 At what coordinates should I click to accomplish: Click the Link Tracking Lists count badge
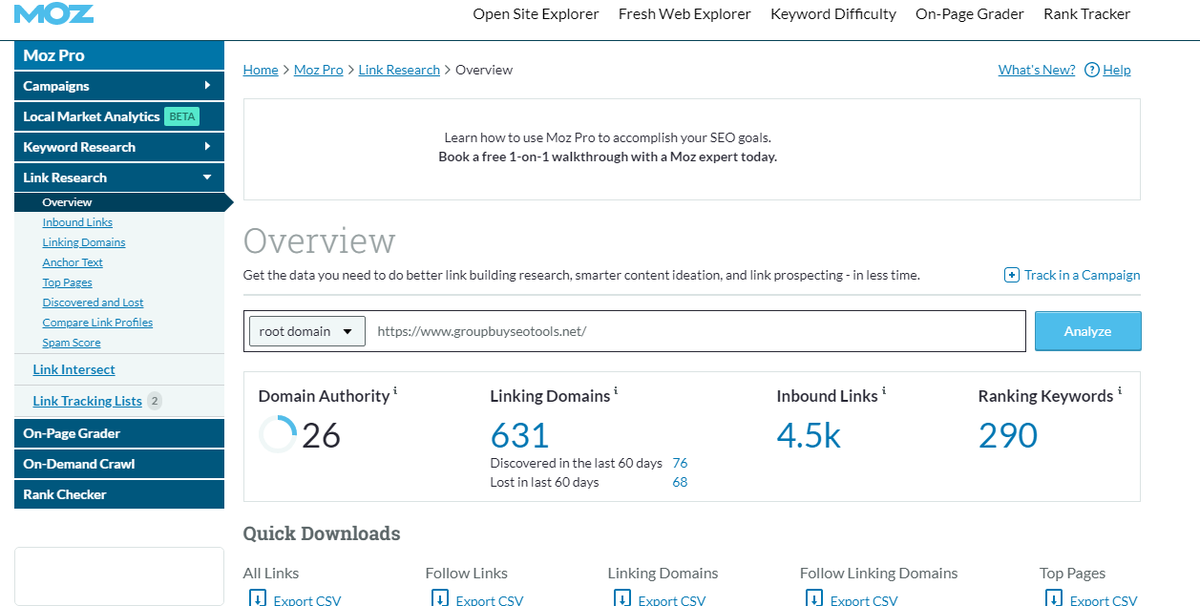tap(155, 401)
